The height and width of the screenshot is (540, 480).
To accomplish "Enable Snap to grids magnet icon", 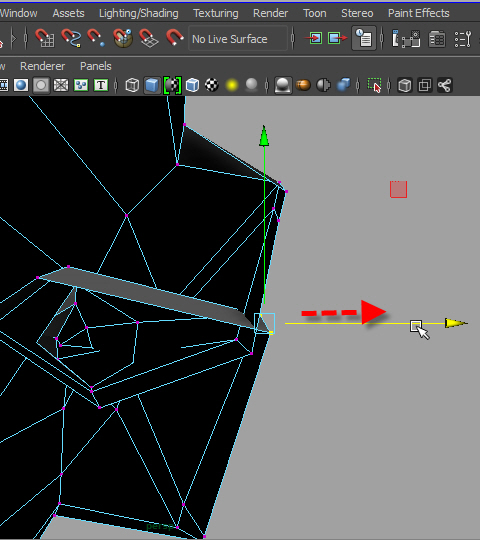I will coord(44,38).
